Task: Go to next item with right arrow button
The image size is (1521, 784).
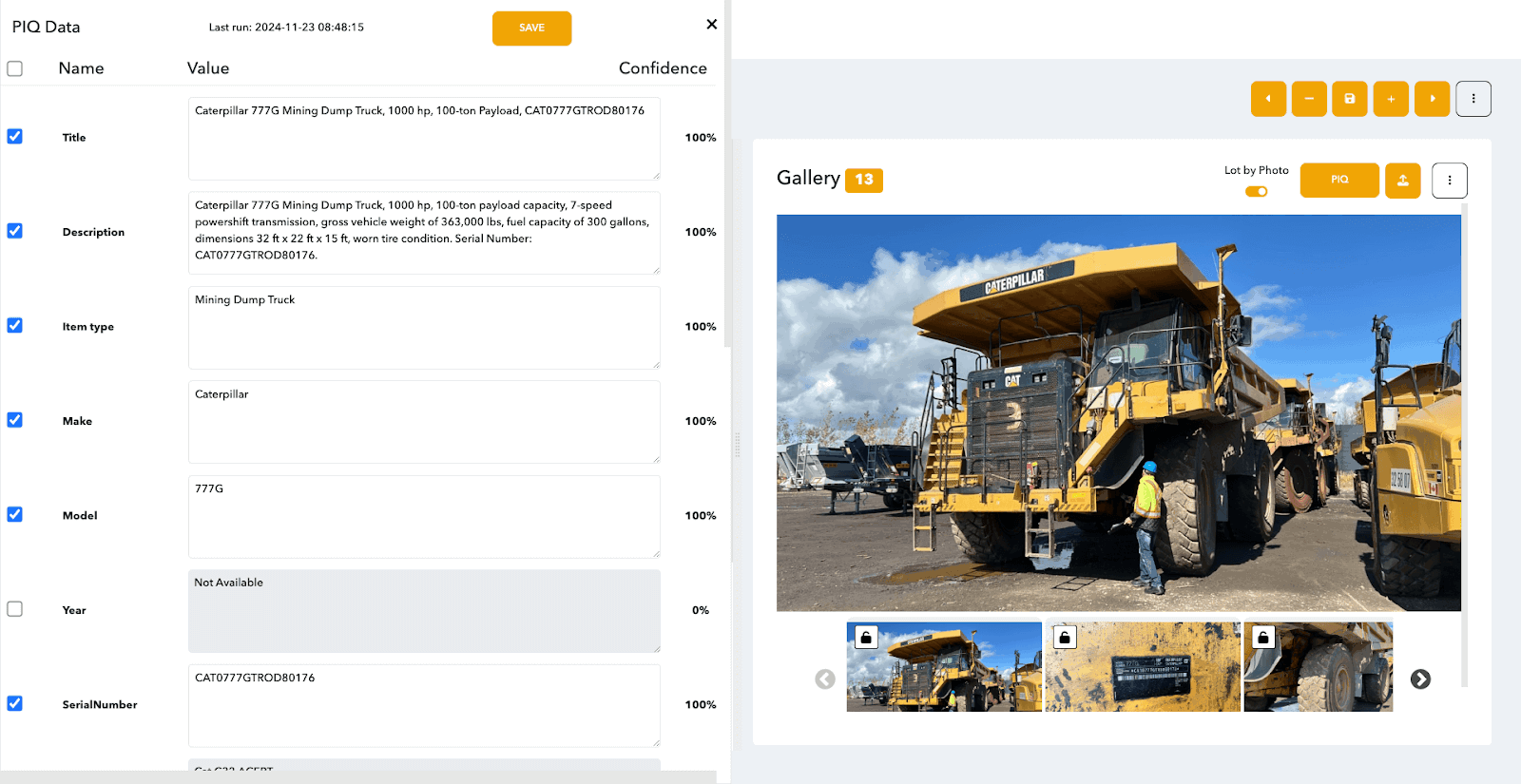Action: [1432, 99]
